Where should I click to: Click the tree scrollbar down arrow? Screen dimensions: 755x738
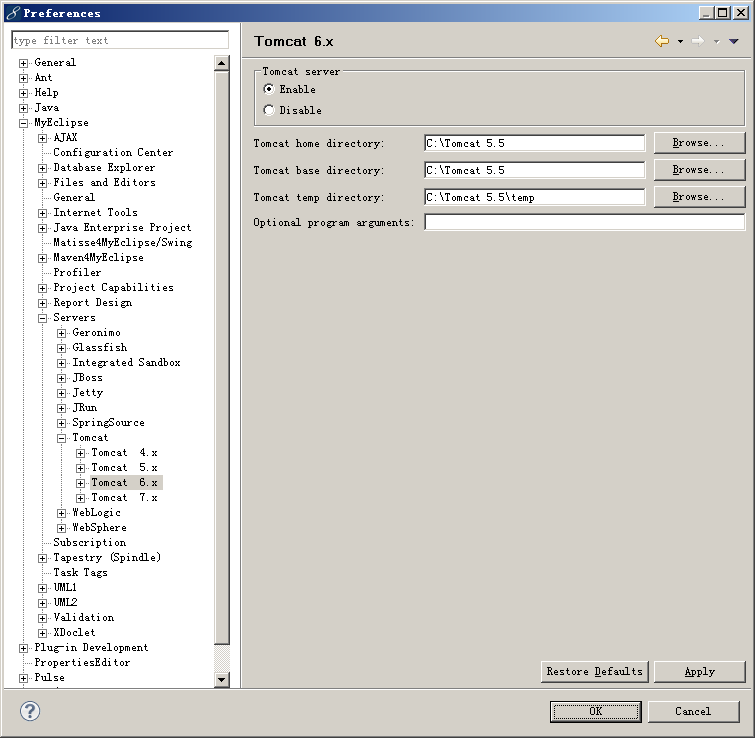point(221,680)
